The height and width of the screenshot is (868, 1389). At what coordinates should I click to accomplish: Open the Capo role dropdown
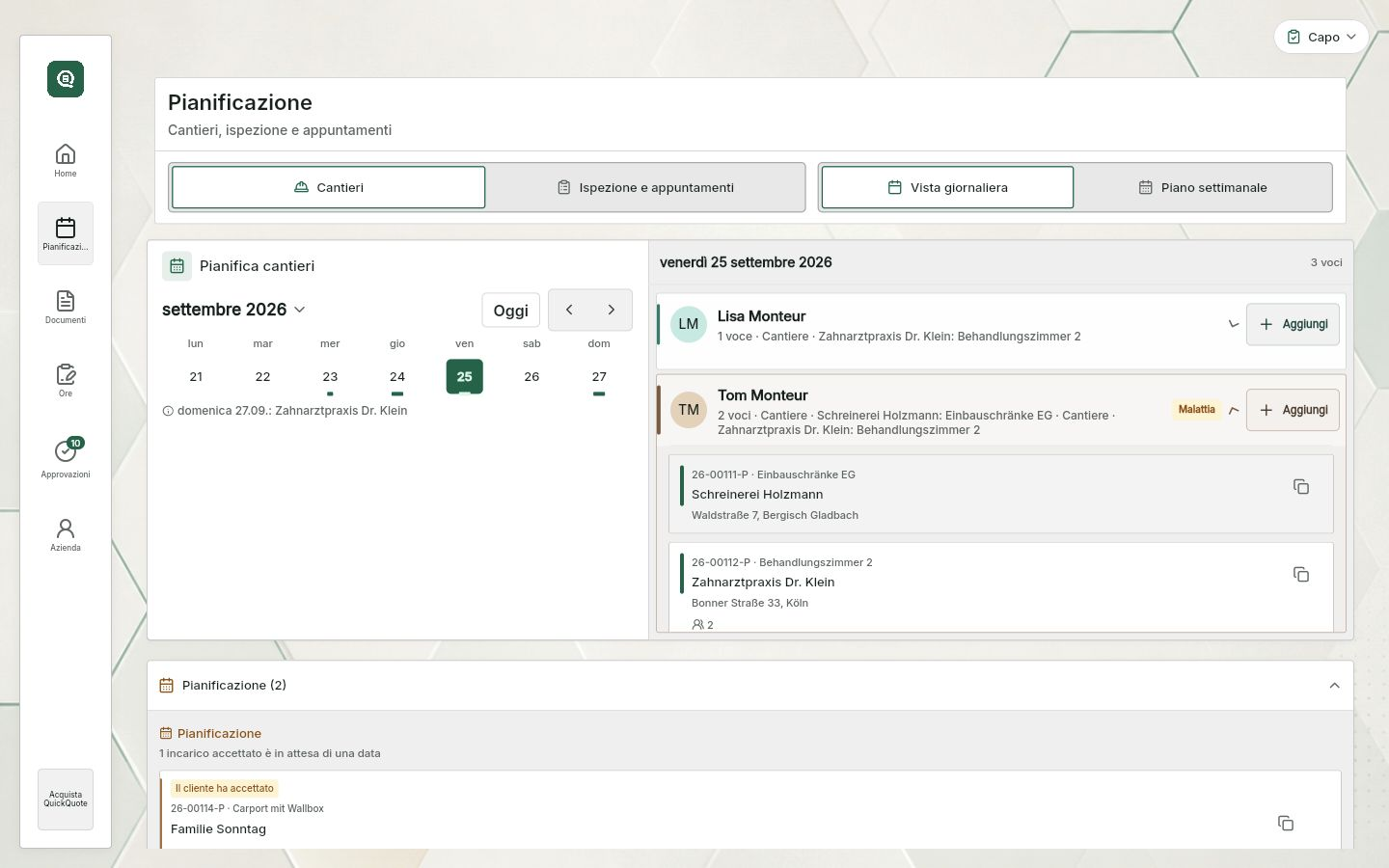[x=1321, y=37]
